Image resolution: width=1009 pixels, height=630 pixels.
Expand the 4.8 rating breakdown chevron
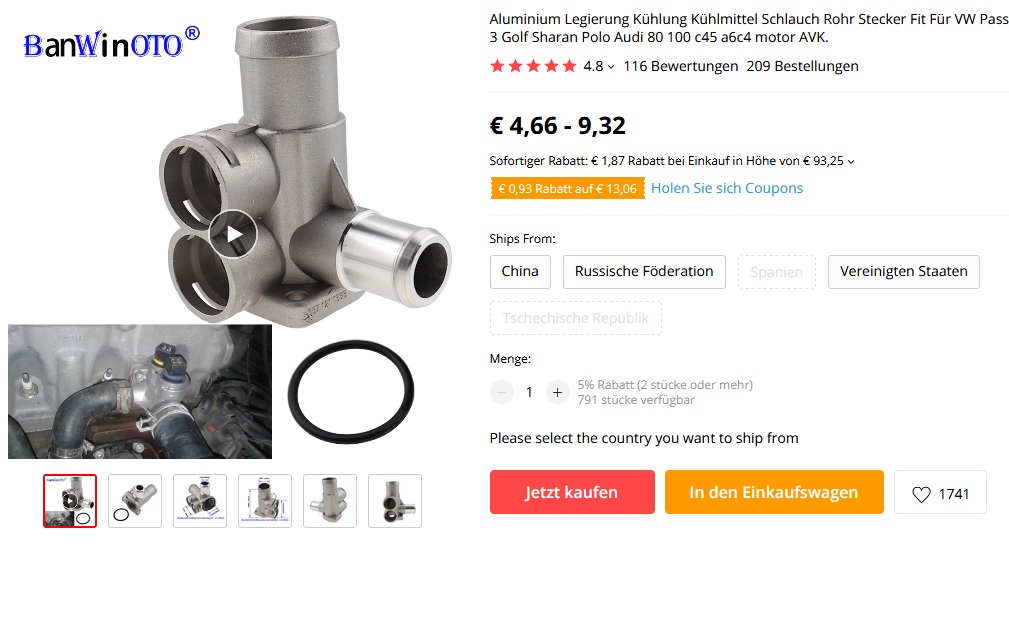(611, 67)
